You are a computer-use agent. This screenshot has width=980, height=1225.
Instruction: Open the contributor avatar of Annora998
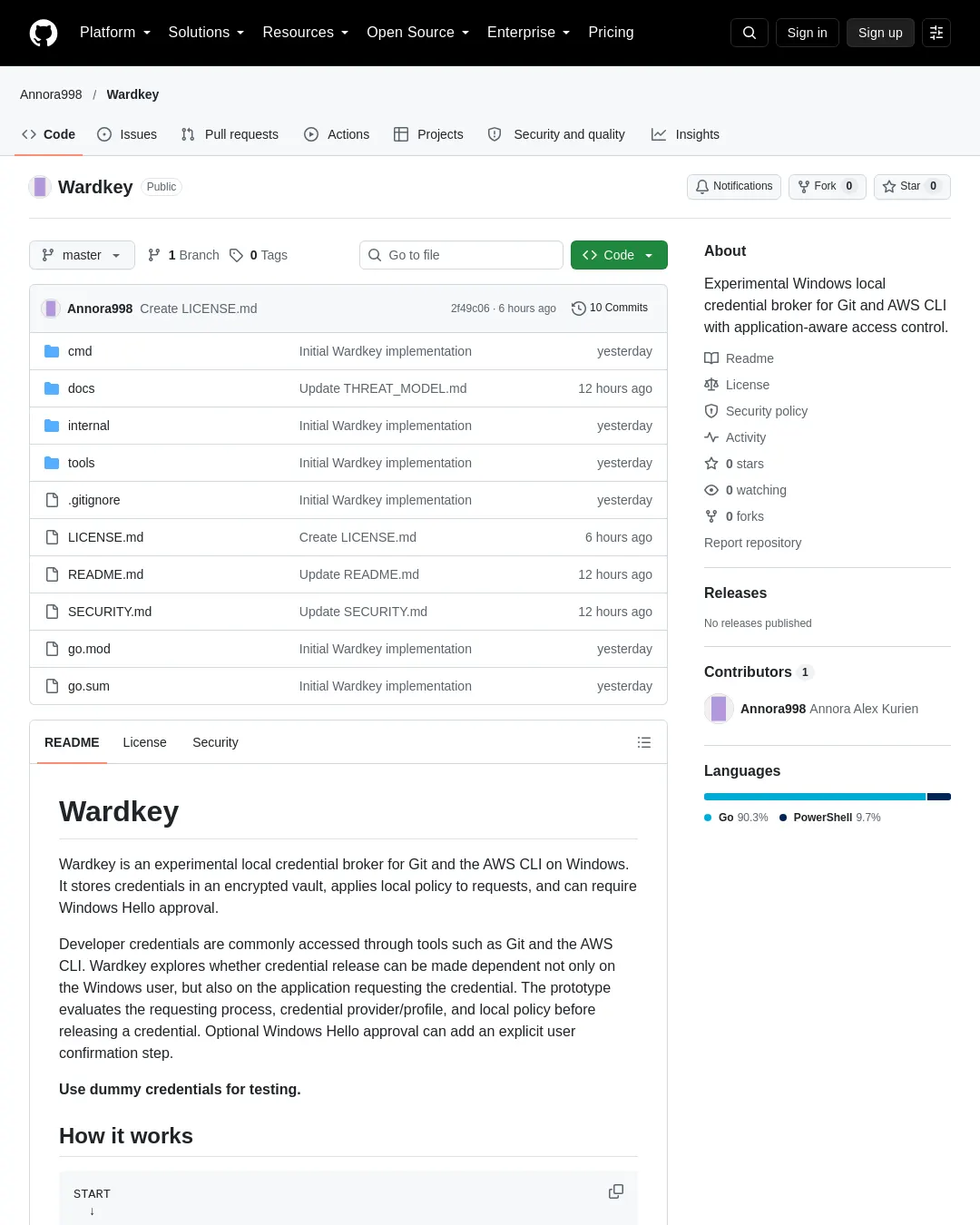pyautogui.click(x=719, y=709)
